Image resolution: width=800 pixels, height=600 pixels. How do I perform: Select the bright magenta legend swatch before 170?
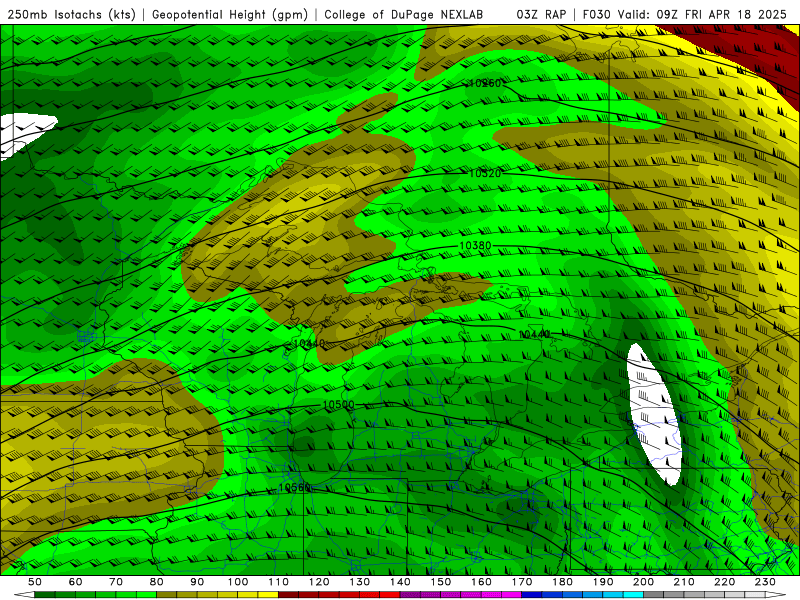point(512,595)
